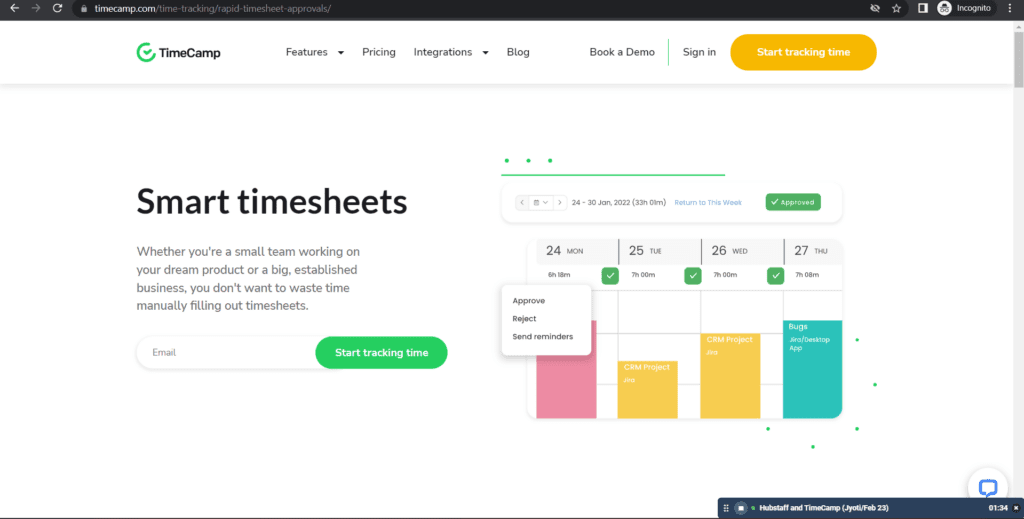
Task: Open the calendar picker in timesheet
Action: [x=541, y=202]
